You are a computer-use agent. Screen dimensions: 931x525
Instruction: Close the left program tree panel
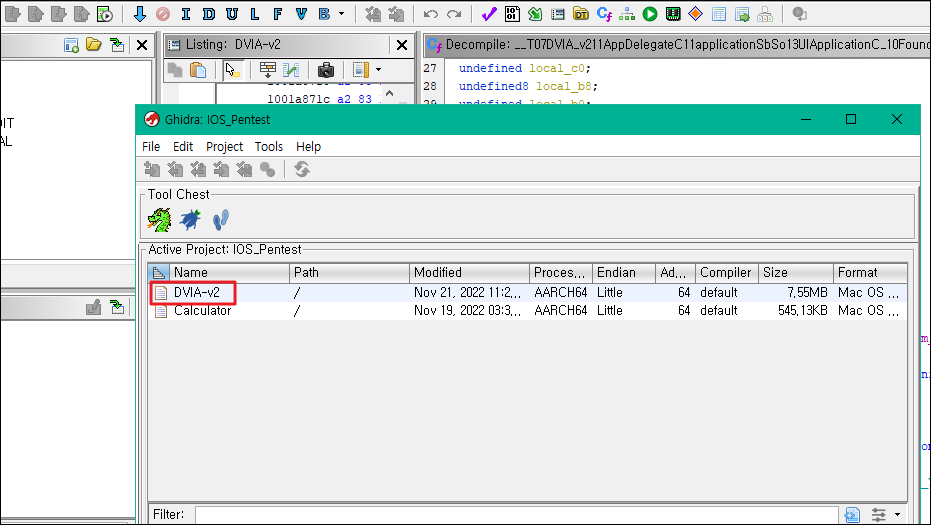[x=142, y=45]
